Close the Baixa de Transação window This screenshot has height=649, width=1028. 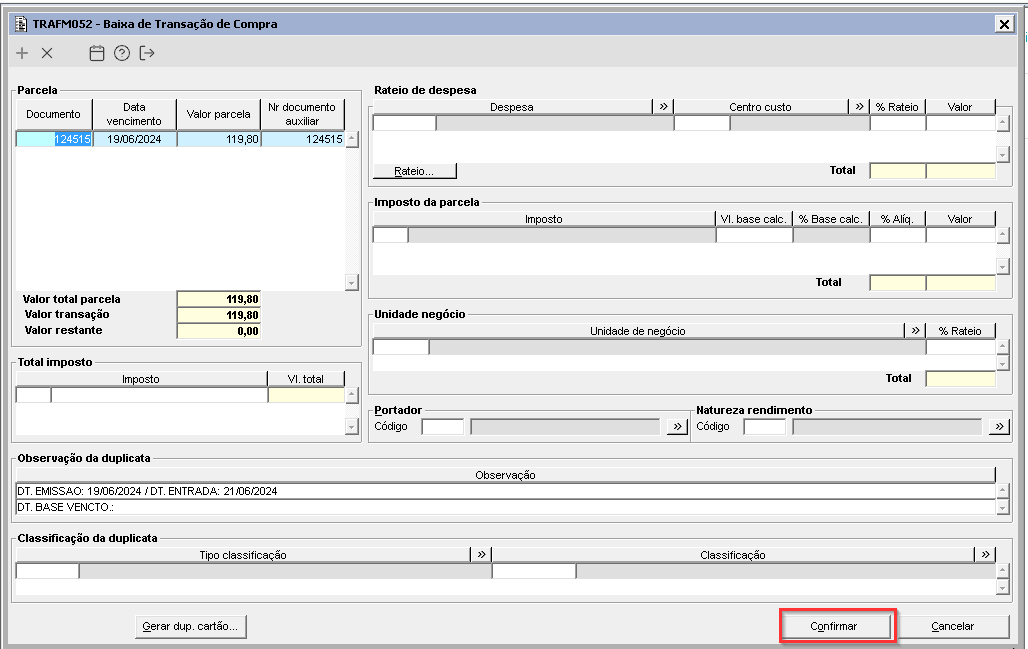point(1004,24)
